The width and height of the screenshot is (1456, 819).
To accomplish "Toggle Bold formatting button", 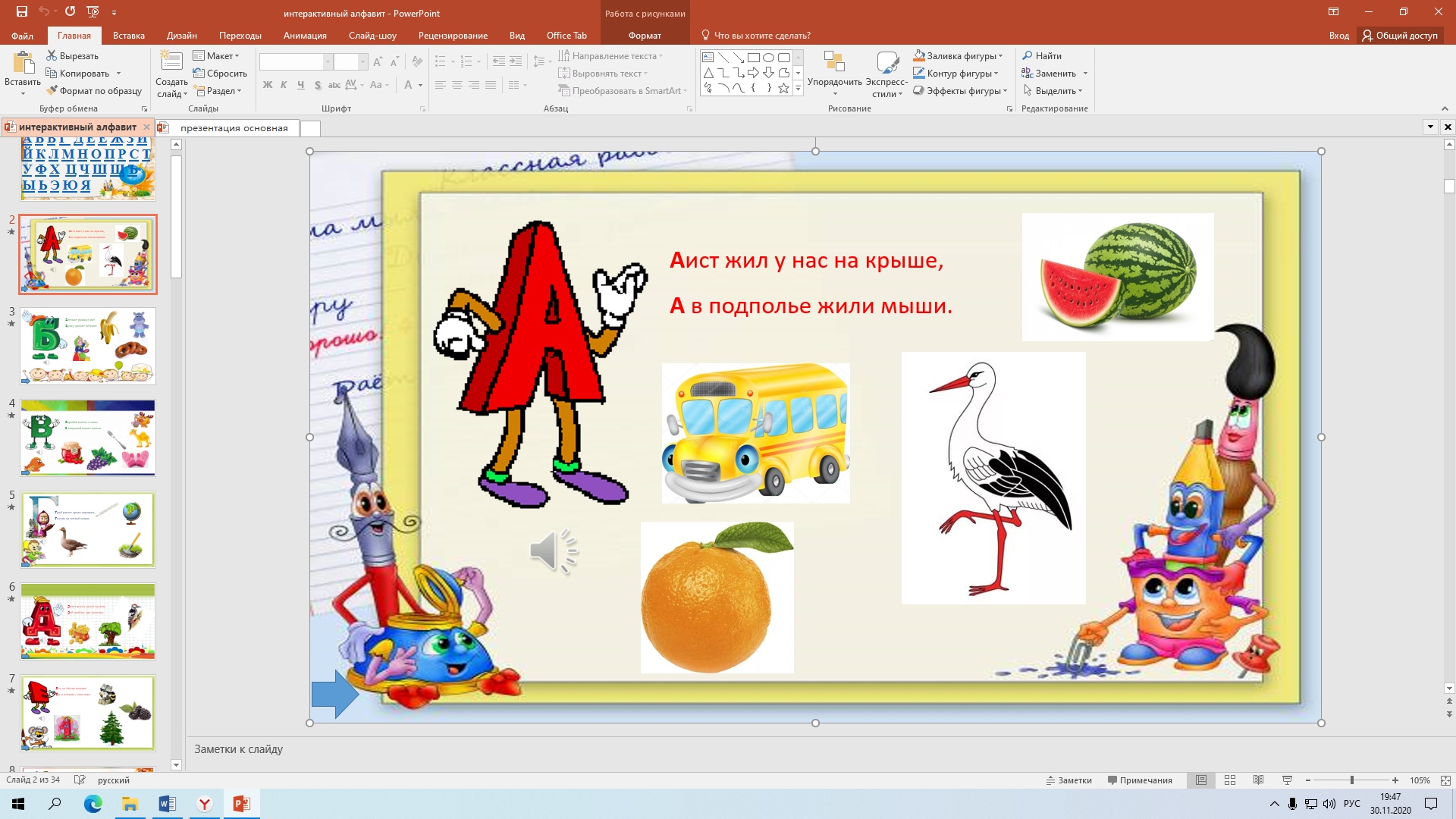I will (x=268, y=85).
